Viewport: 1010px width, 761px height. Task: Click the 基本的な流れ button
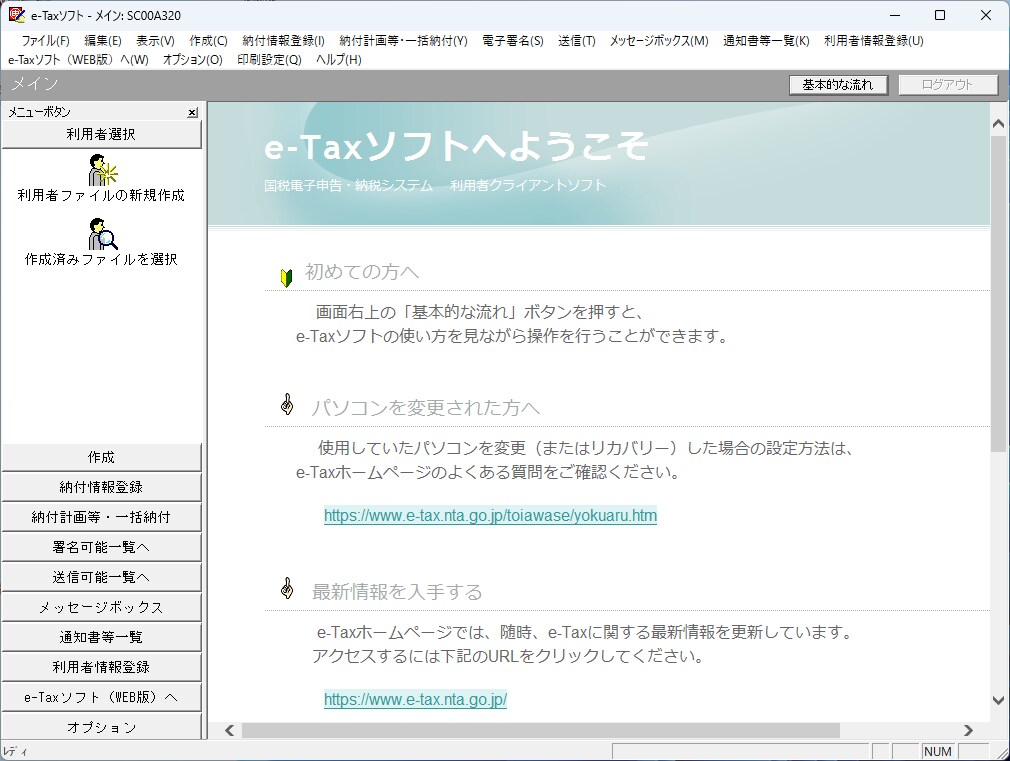pos(838,84)
